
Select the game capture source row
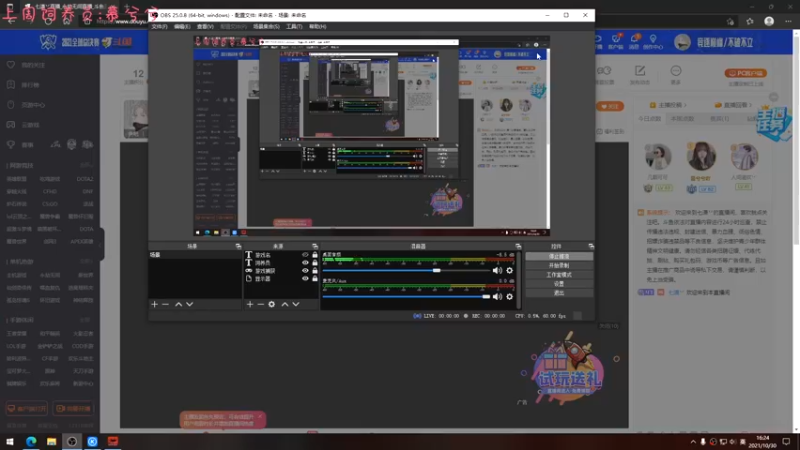[x=281, y=271]
